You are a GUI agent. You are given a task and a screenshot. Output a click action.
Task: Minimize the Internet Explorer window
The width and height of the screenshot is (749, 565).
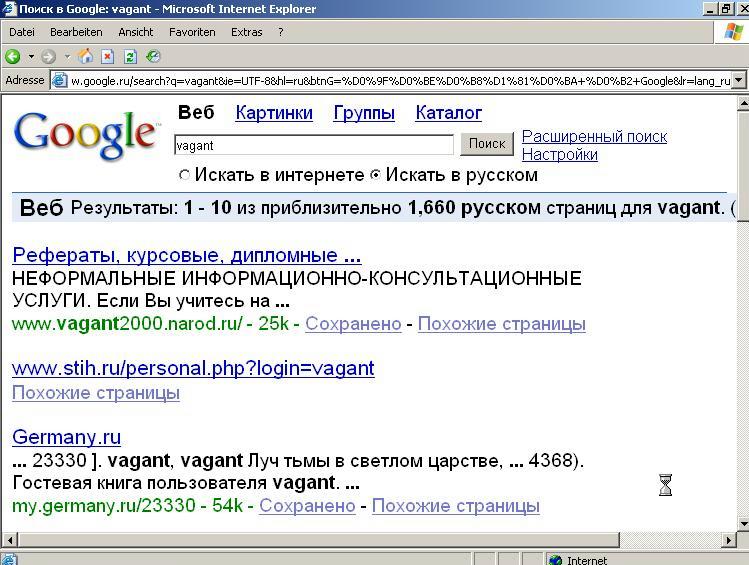[711, 9]
